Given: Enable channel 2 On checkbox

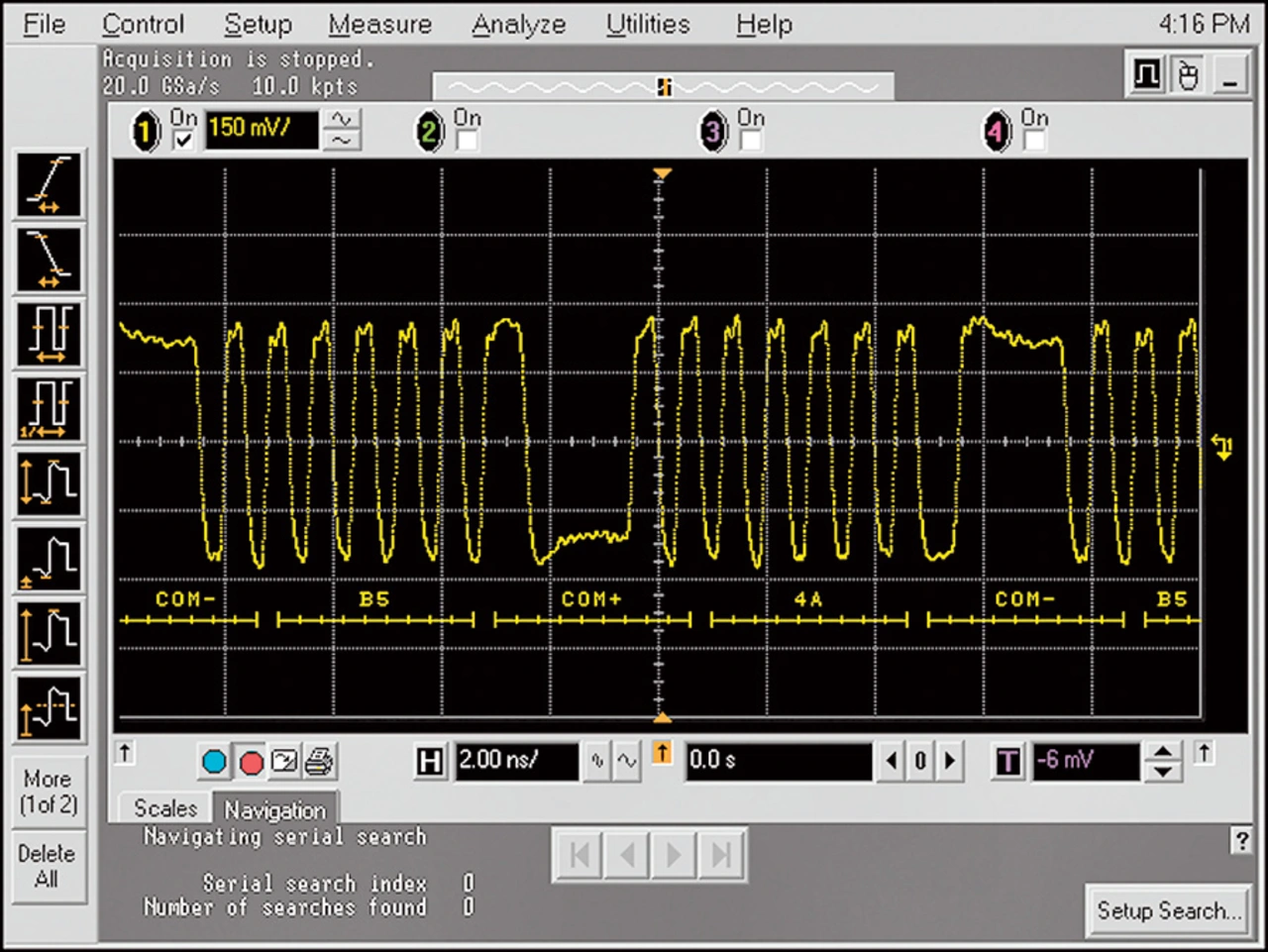Looking at the screenshot, I should [467, 141].
